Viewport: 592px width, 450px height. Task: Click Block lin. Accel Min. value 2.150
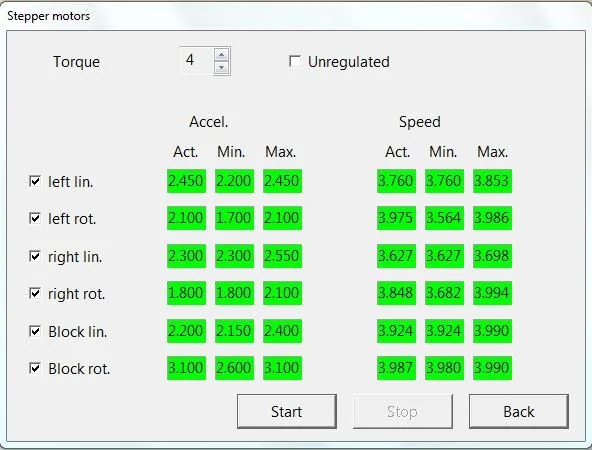(x=234, y=331)
